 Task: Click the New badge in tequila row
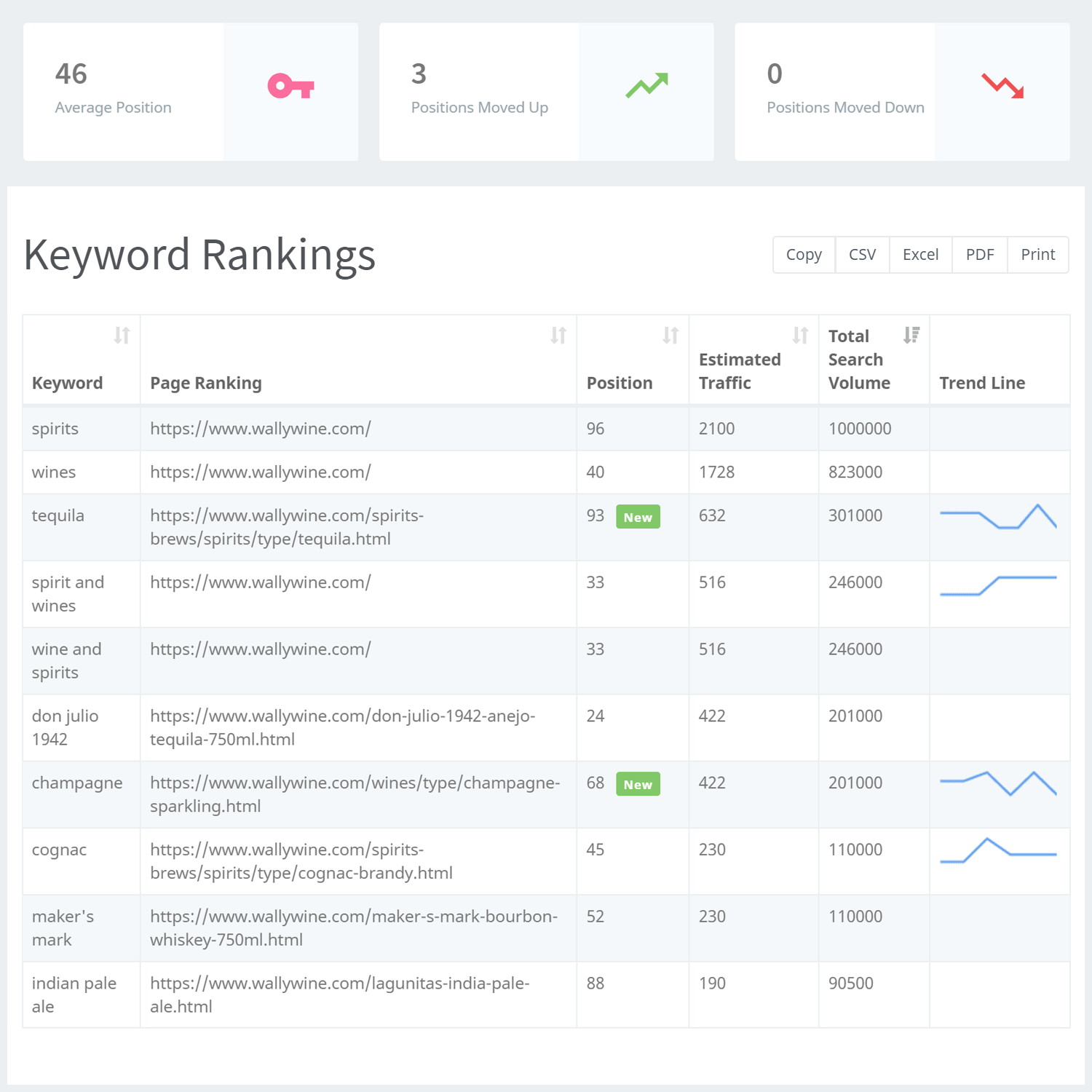pos(638,517)
